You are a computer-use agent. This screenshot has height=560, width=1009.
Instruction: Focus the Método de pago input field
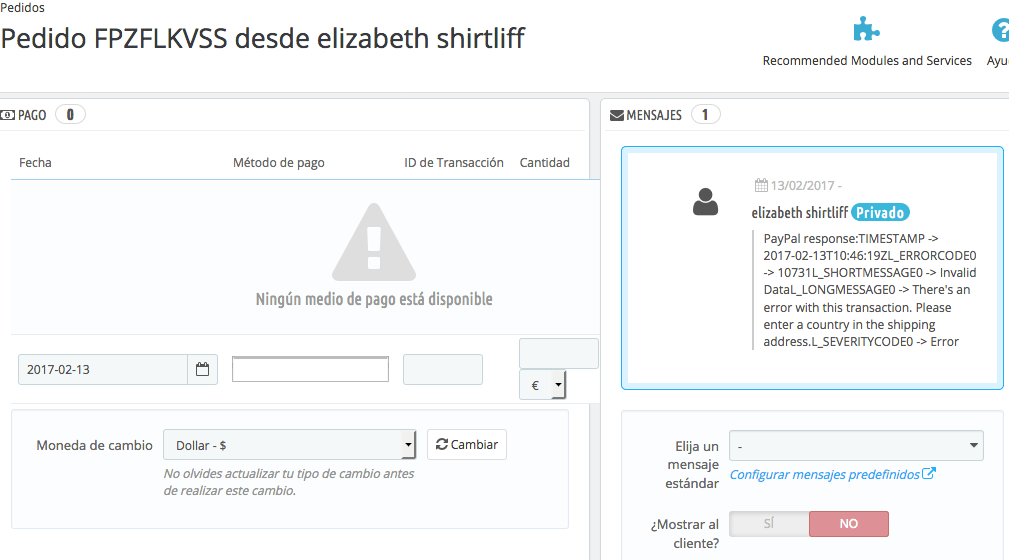pyautogui.click(x=310, y=369)
